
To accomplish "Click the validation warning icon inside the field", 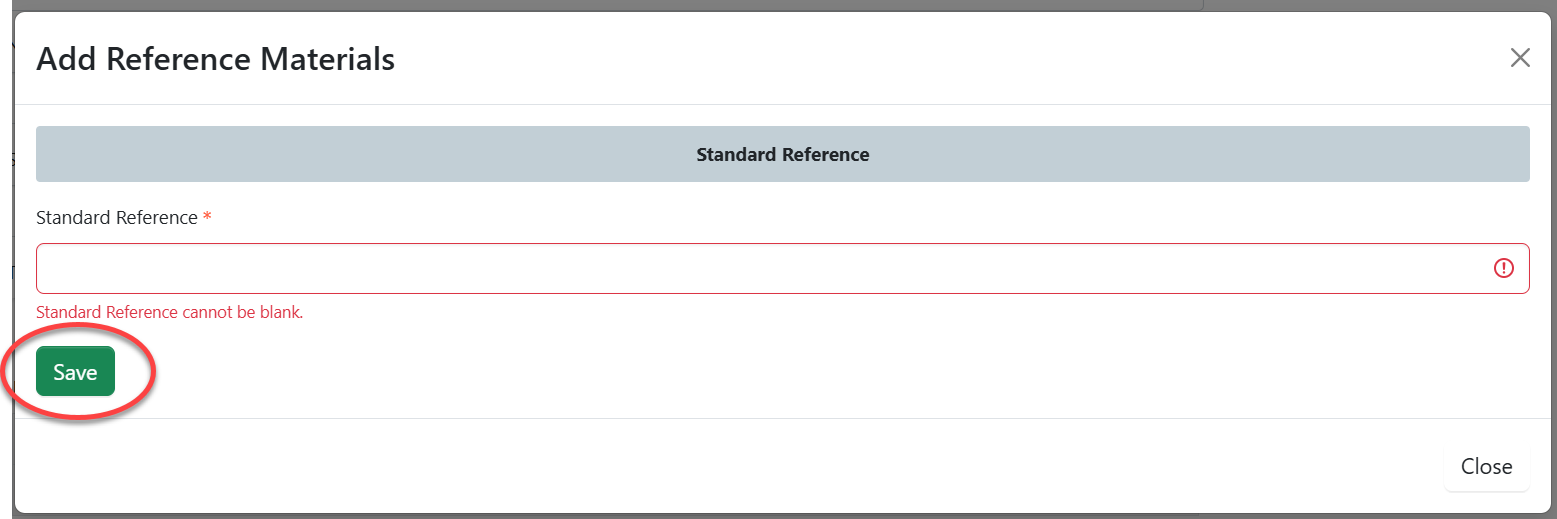I will (1503, 268).
